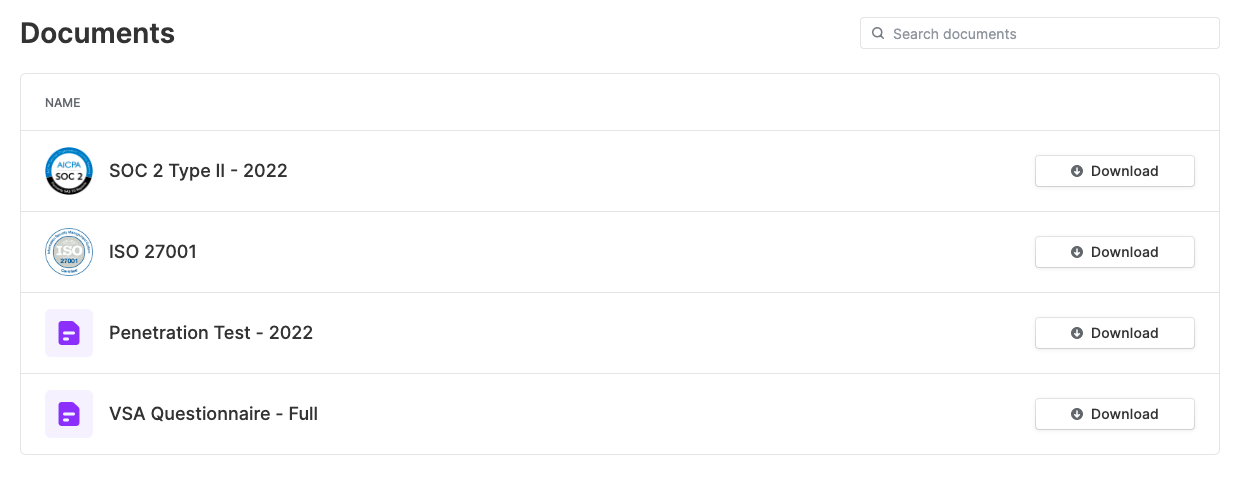This screenshot has height=480, width=1242.
Task: Select the SOC 2 Type II - 2022 title
Action: [x=198, y=171]
